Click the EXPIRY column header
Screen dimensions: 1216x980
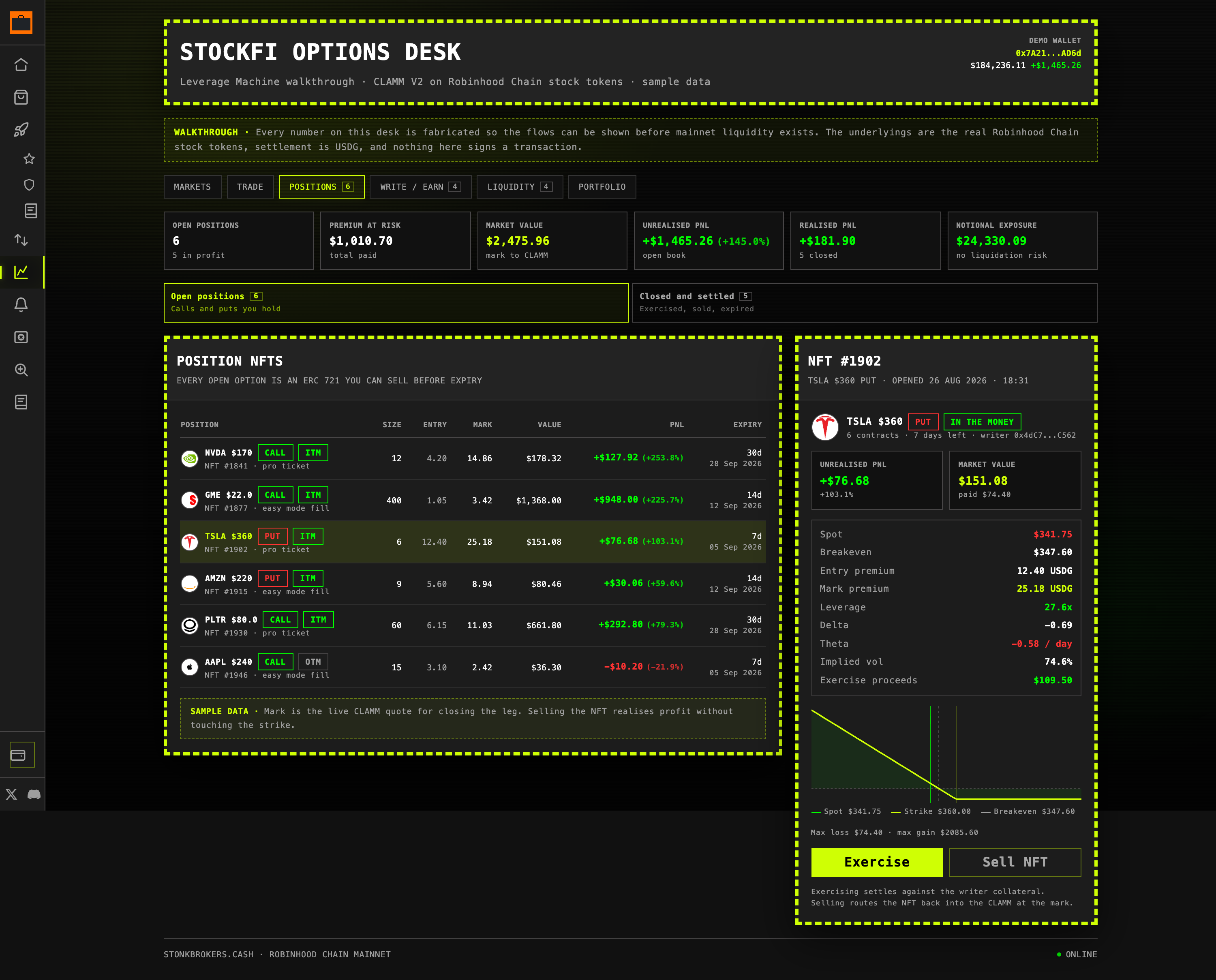pyautogui.click(x=747, y=424)
